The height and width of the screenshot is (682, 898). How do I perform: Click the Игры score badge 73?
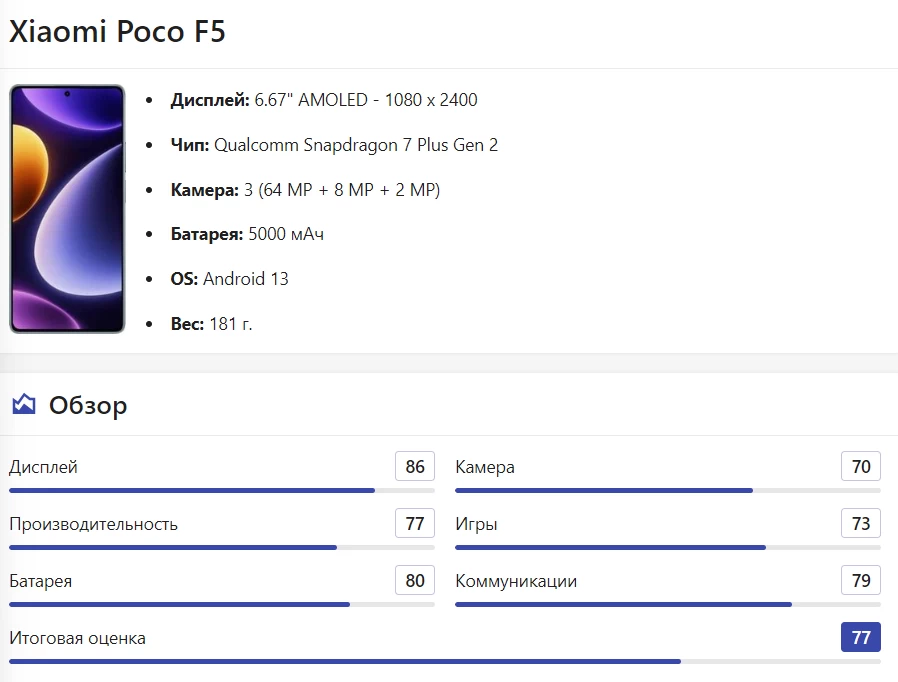click(861, 524)
